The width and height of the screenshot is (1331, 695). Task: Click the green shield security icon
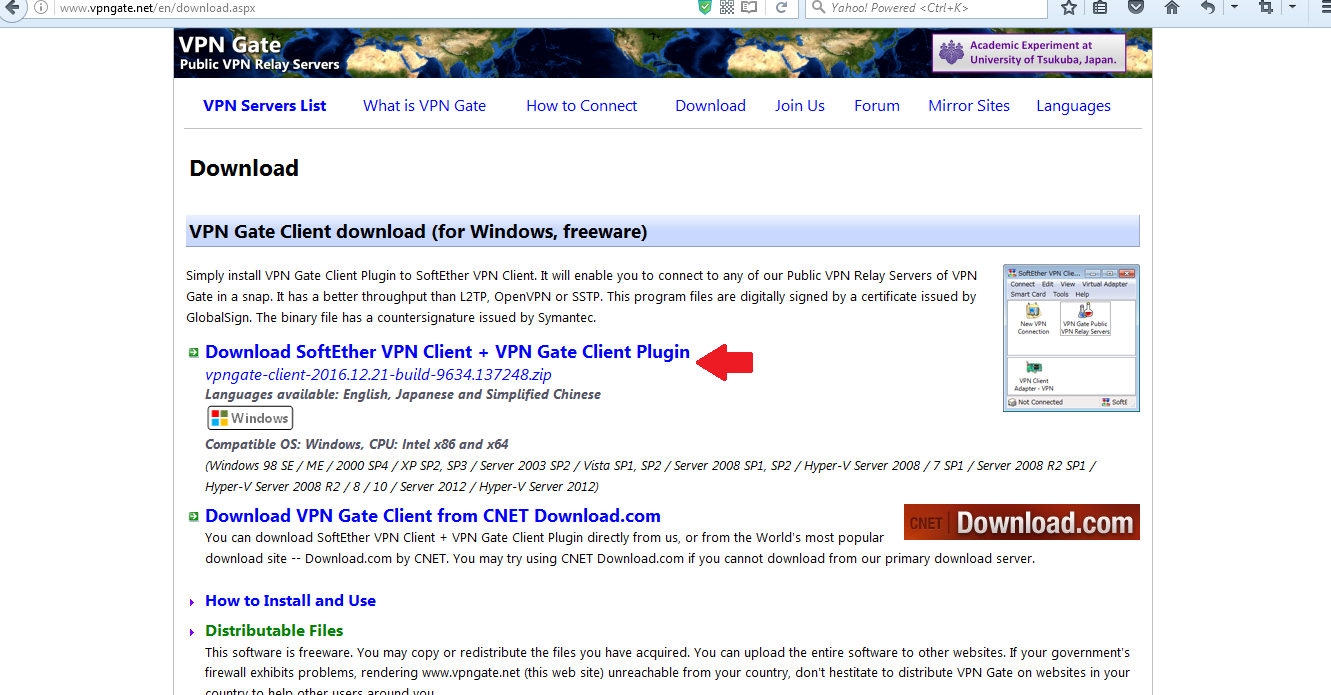click(705, 7)
